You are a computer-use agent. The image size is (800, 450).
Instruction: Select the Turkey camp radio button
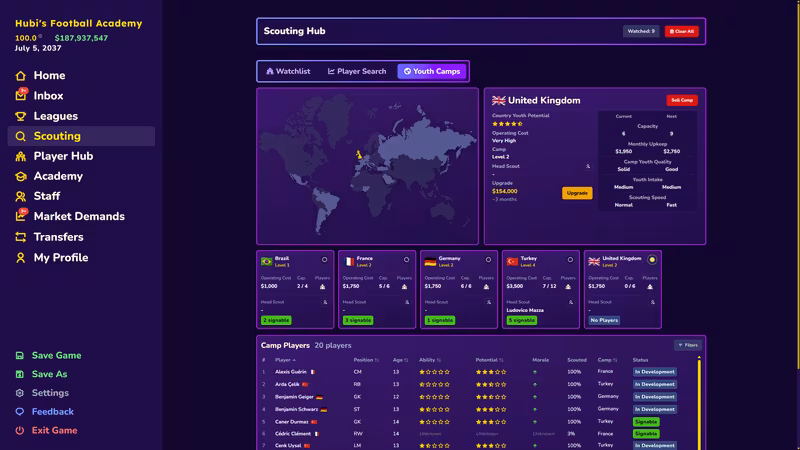point(570,260)
